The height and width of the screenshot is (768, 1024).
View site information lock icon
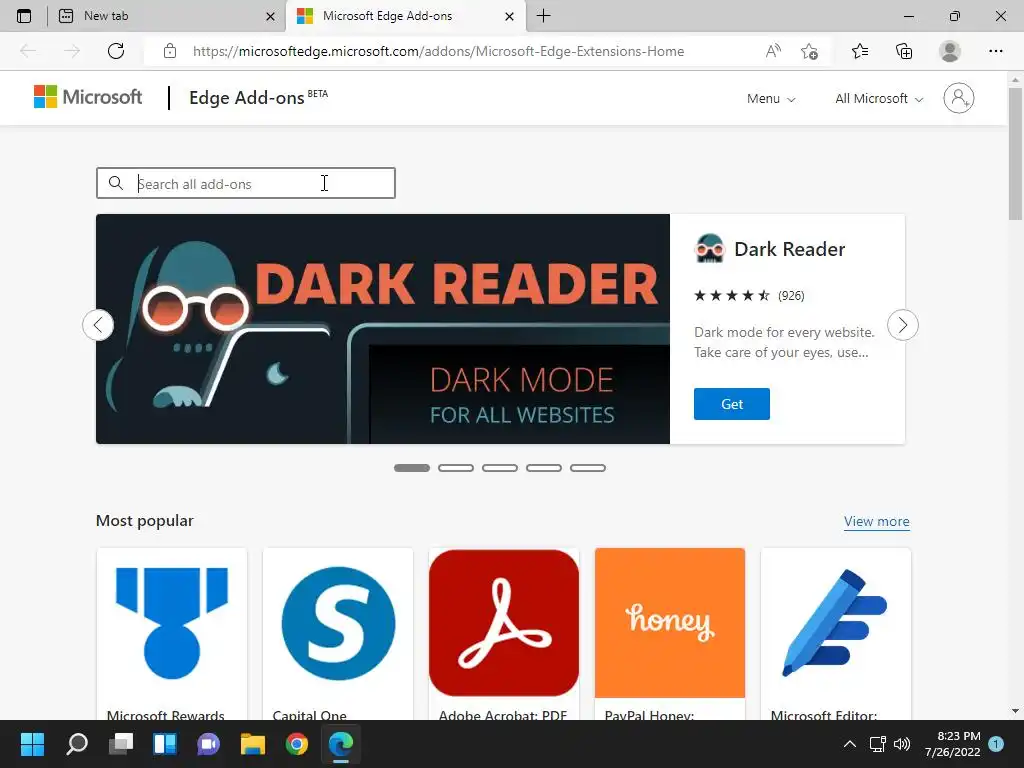point(170,51)
